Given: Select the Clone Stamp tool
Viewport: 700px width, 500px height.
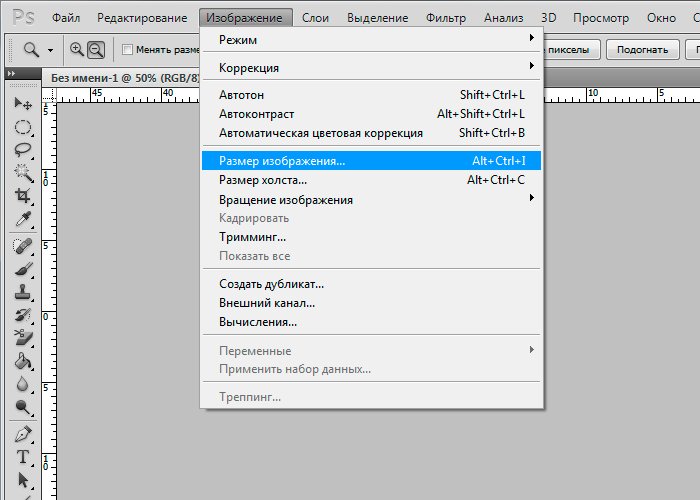Looking at the screenshot, I should [x=23, y=293].
